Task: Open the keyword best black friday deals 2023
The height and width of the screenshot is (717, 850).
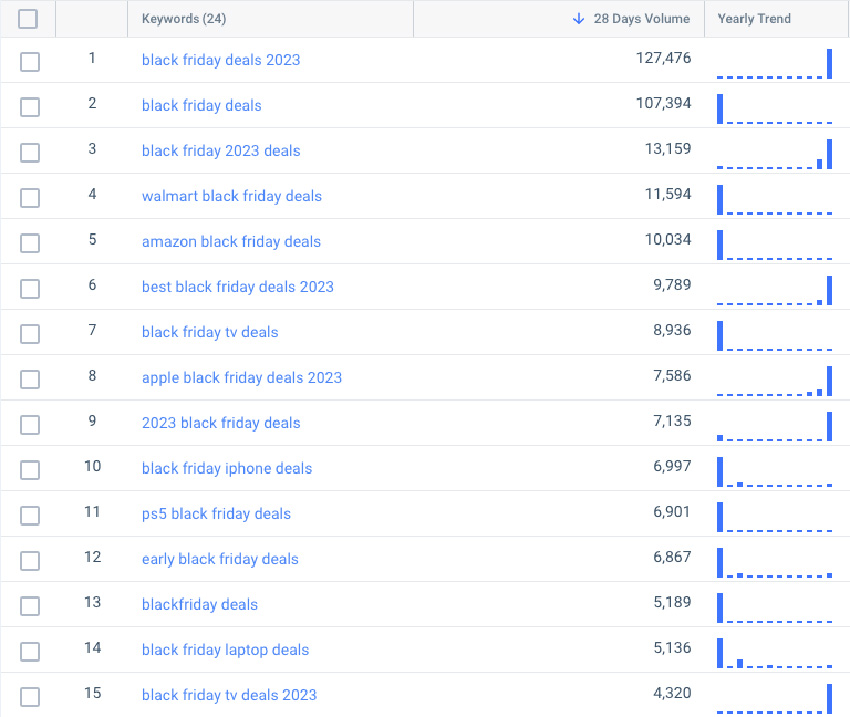Action: [238, 287]
